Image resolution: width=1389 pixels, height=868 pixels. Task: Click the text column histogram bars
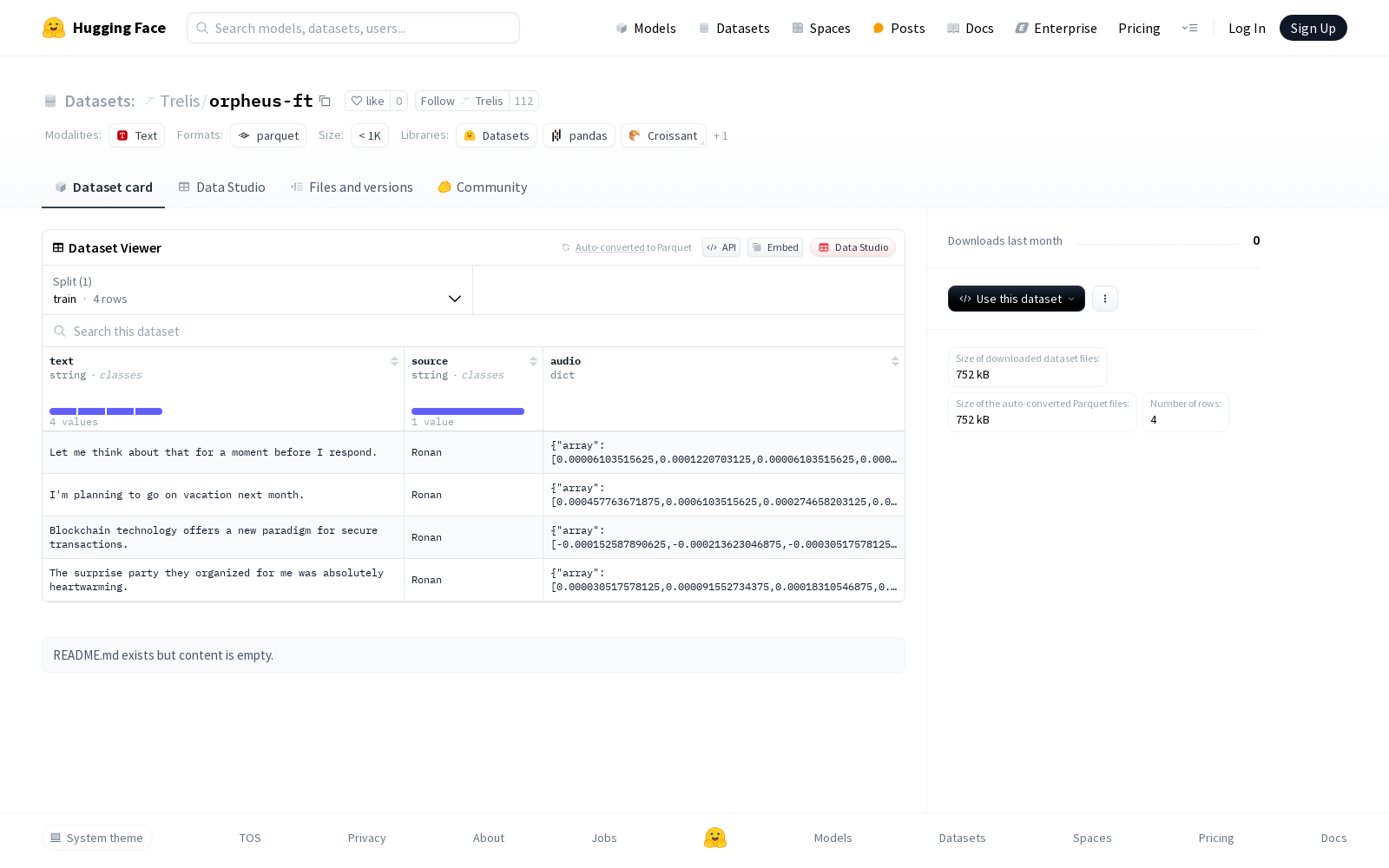click(106, 411)
